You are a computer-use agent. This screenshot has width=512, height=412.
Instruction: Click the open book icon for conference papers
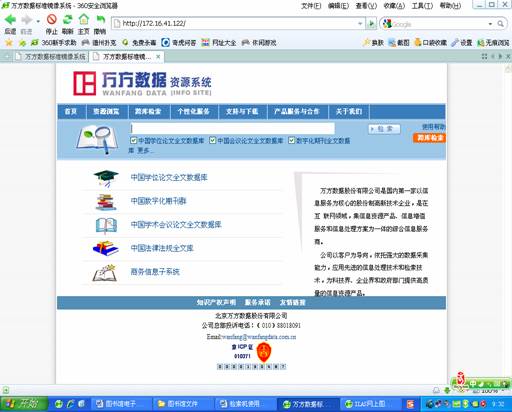click(x=106, y=225)
